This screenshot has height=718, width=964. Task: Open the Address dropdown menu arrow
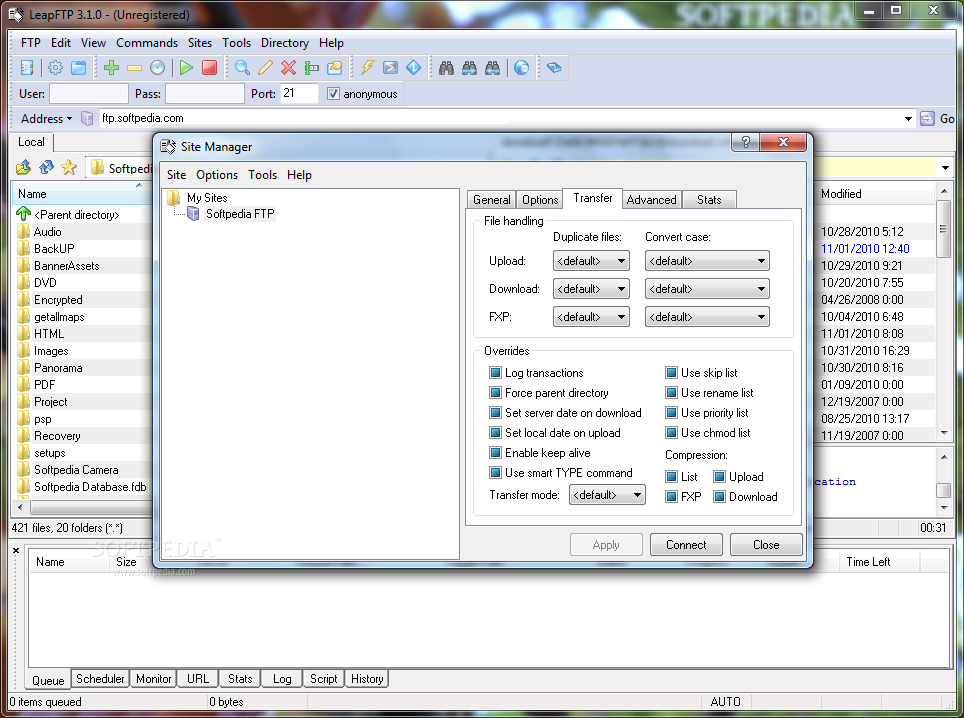(x=69, y=119)
